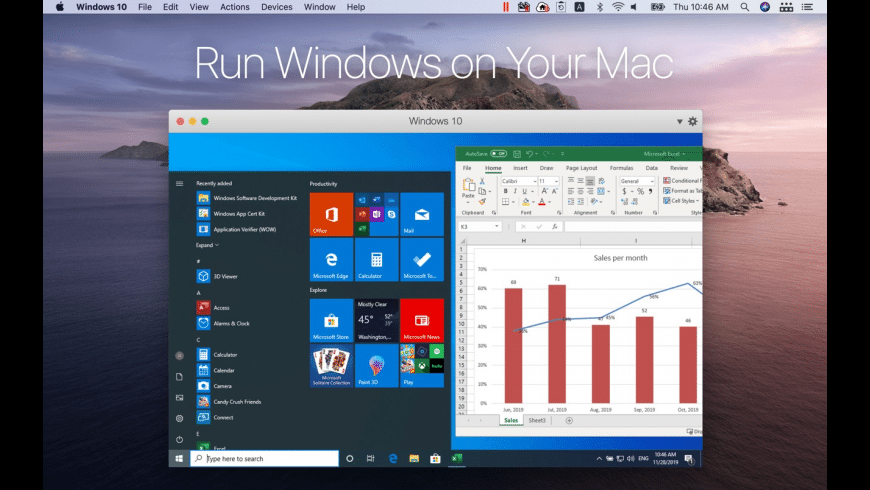Viewport: 870px width, 490px height.
Task: Click the red Font Color button
Action: coord(542,201)
